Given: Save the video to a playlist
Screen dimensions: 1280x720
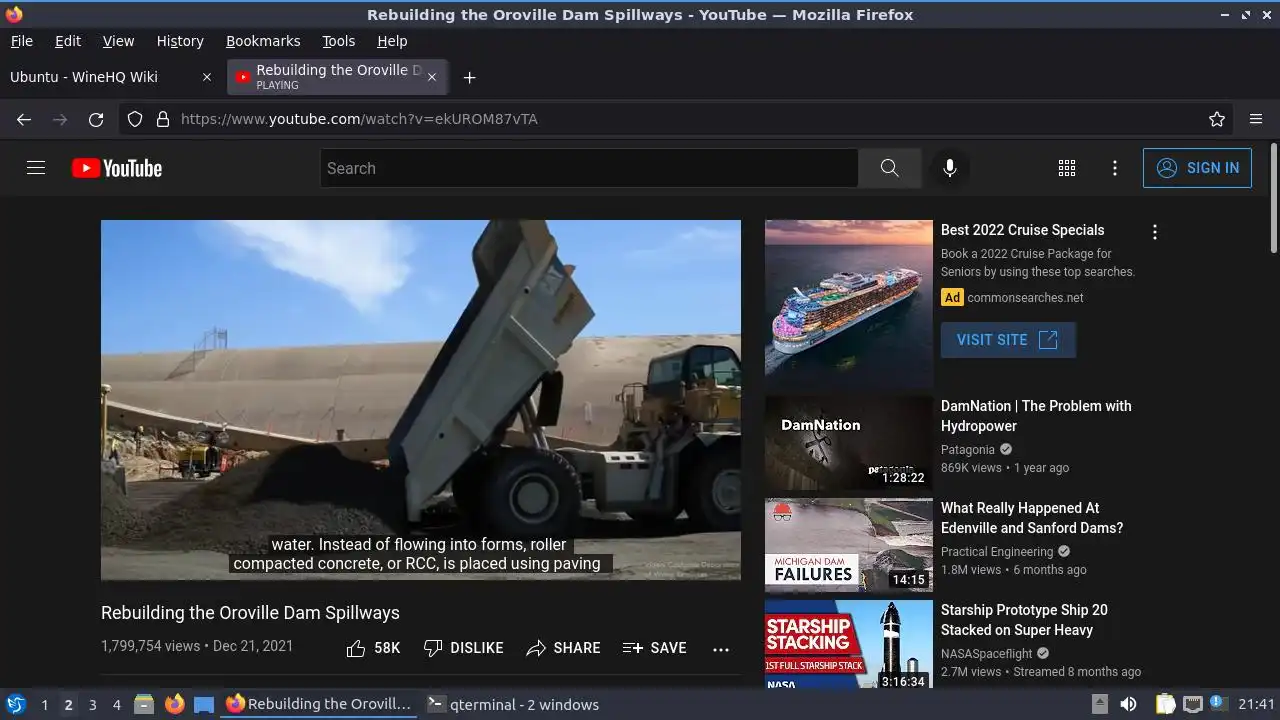Looking at the screenshot, I should click(654, 648).
